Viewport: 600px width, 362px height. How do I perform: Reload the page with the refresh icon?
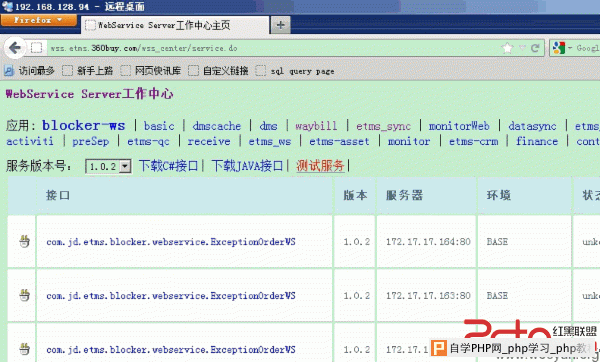535,48
